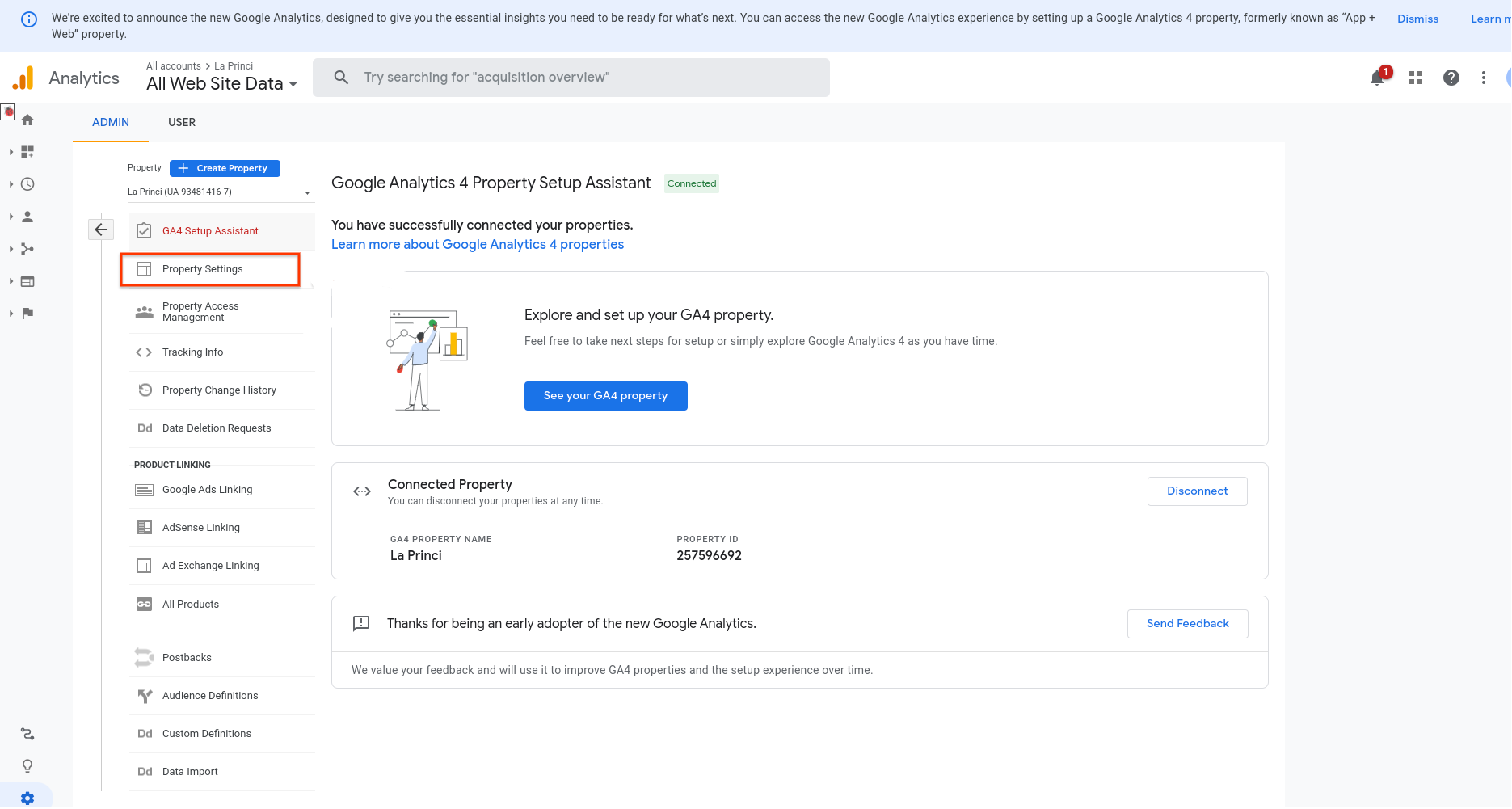Open Property Settings menu item
This screenshot has height=809, width=1512.
click(x=210, y=269)
